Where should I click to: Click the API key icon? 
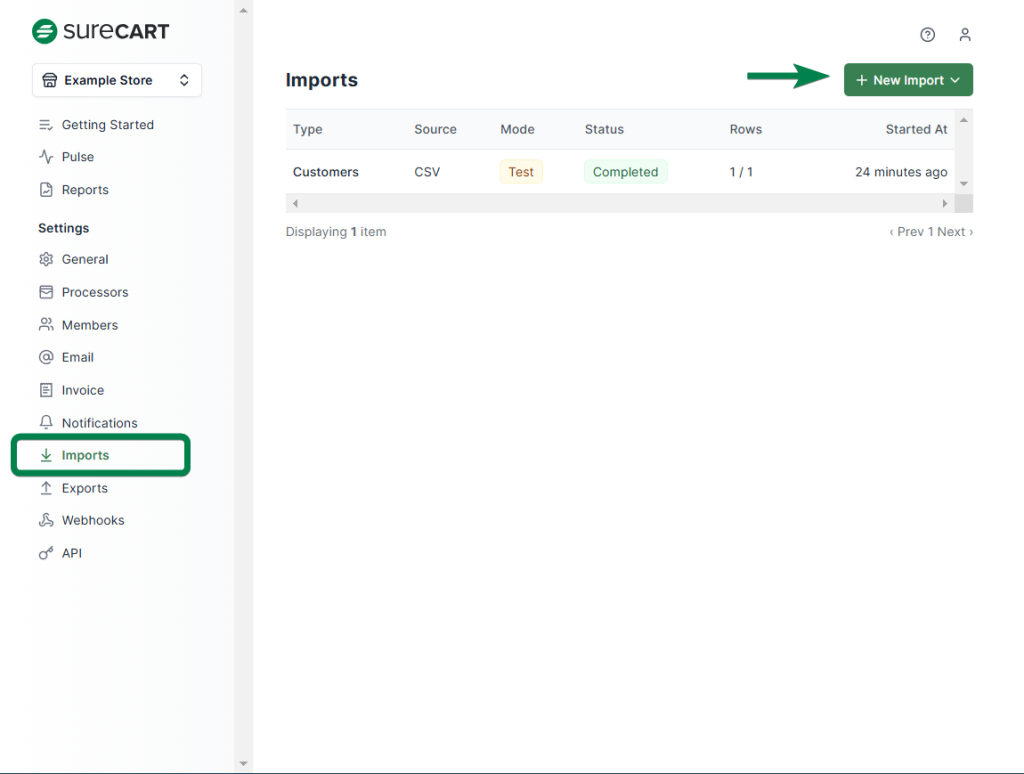(46, 553)
